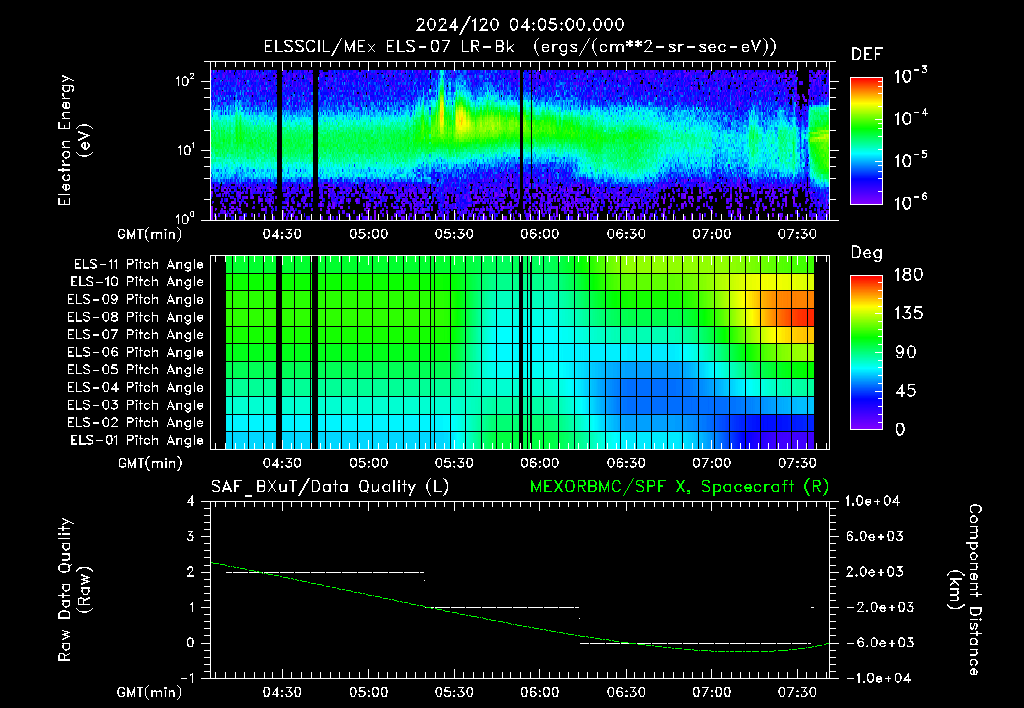Select the ELS-06 Pitch Angle row label
The image size is (1024, 708).
tap(136, 352)
